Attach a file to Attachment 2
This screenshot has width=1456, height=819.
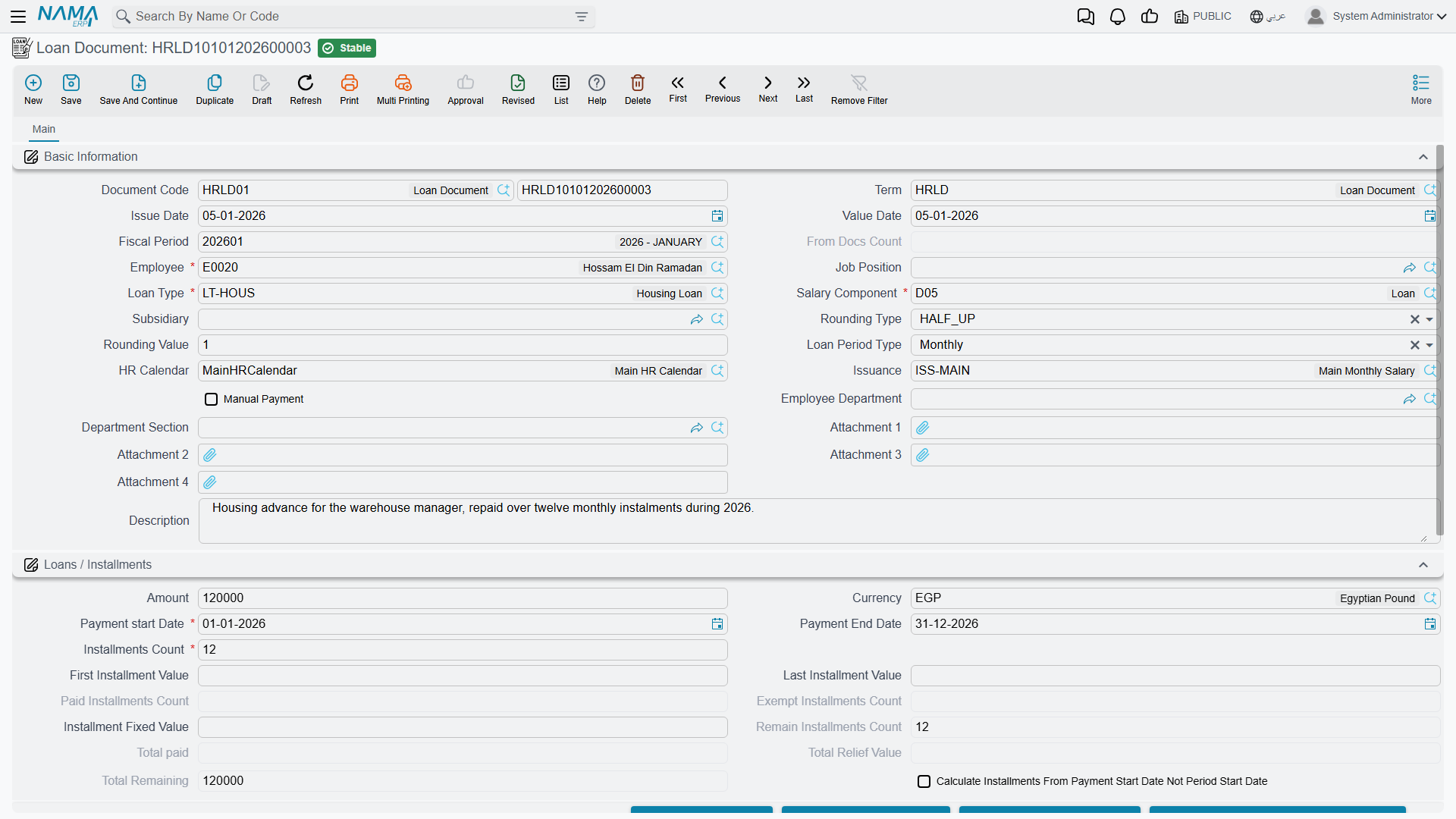[x=210, y=455]
